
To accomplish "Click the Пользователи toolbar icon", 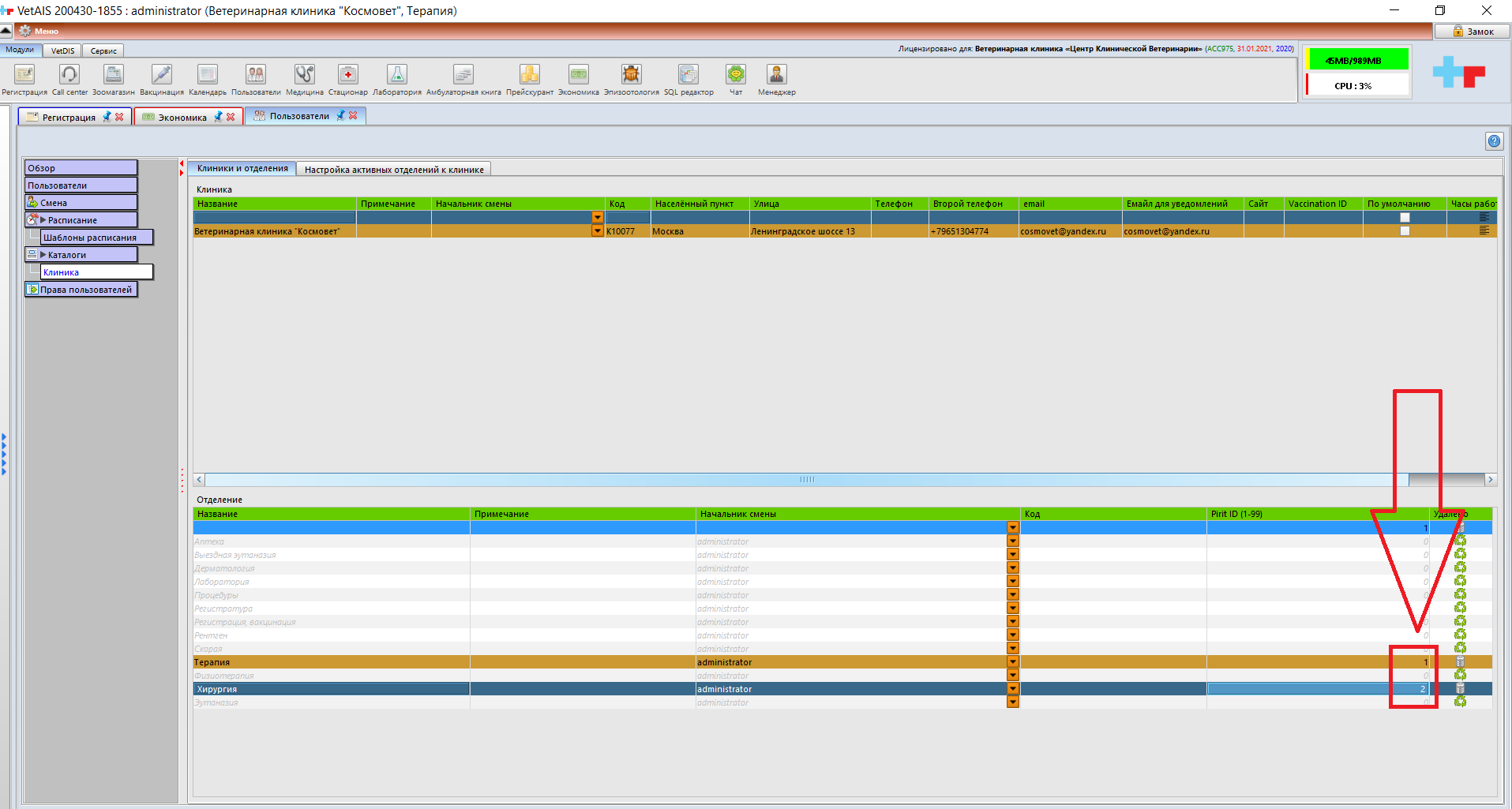I will (256, 75).
